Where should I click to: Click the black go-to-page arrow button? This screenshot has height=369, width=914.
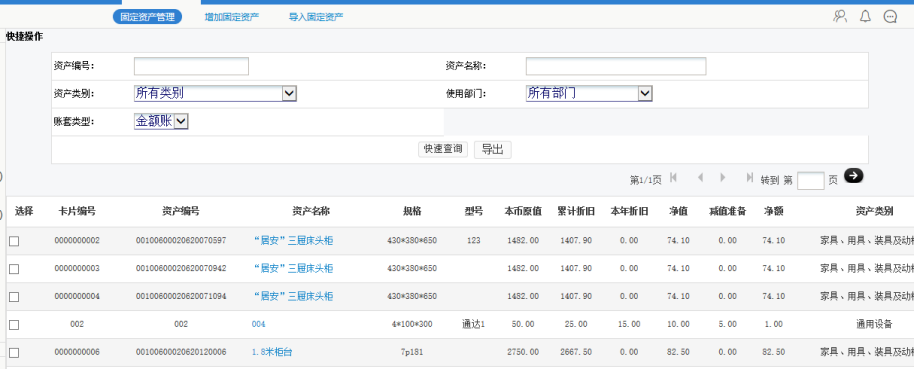coord(853,175)
